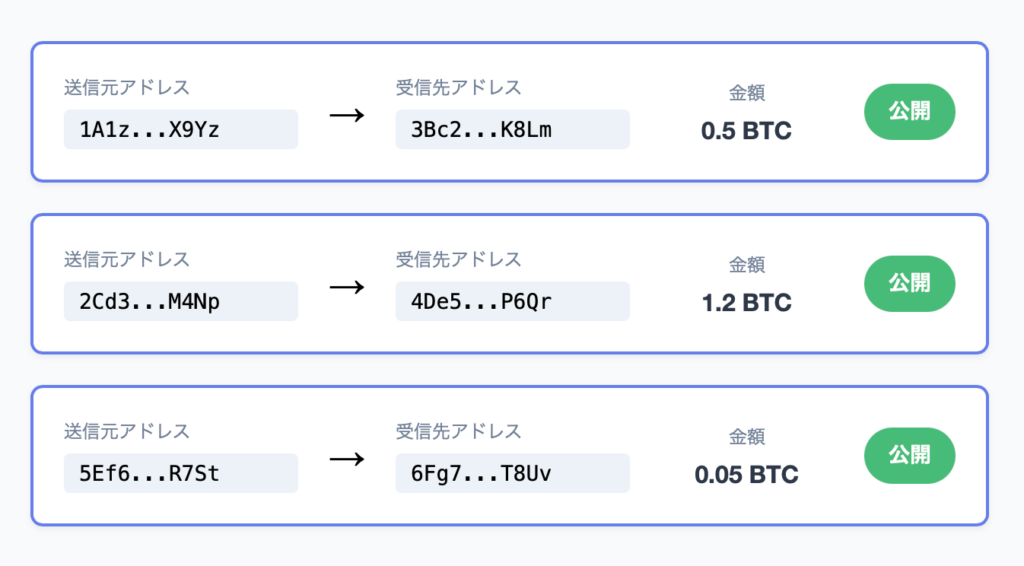Click the 0.5 BTC amount
The width and height of the screenshot is (1024, 566).
[x=746, y=131]
